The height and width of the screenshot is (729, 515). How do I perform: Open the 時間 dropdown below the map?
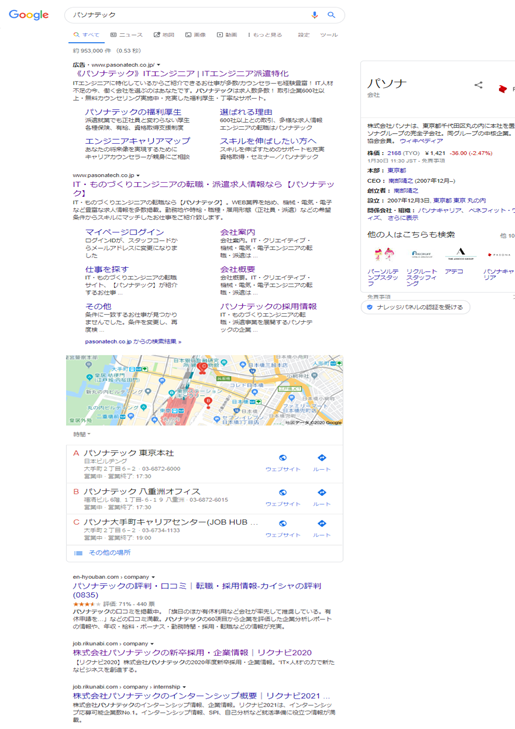click(82, 434)
